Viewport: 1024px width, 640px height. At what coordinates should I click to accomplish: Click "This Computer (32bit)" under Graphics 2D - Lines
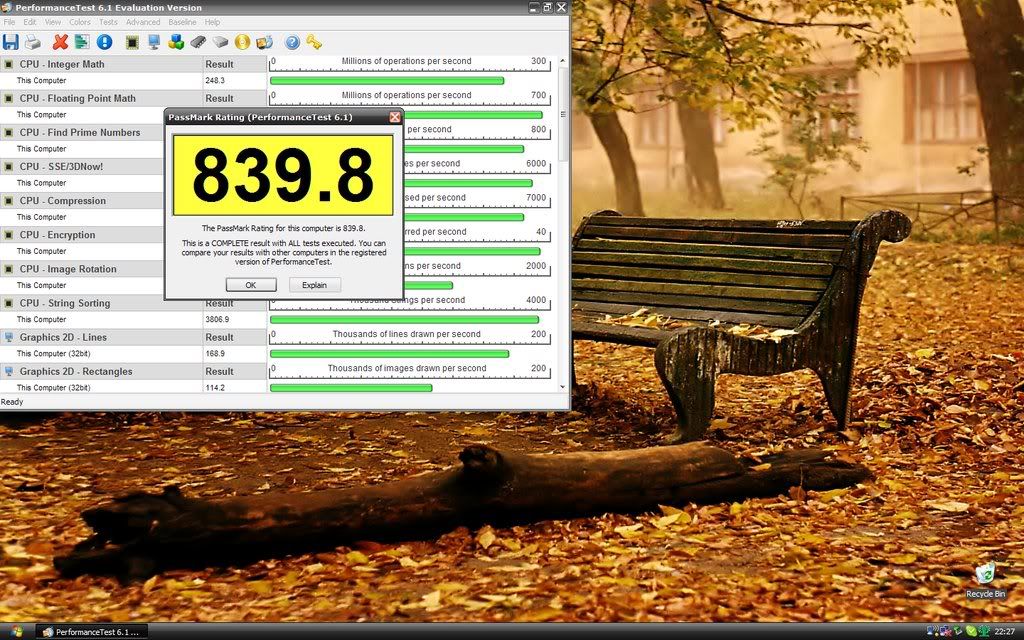(54, 353)
